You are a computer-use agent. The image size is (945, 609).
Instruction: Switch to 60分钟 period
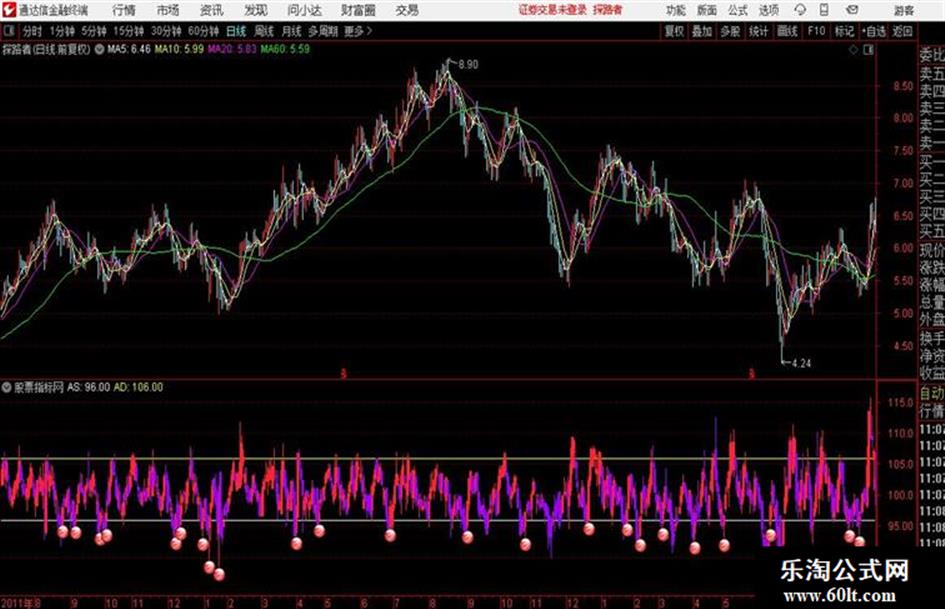[x=204, y=31]
